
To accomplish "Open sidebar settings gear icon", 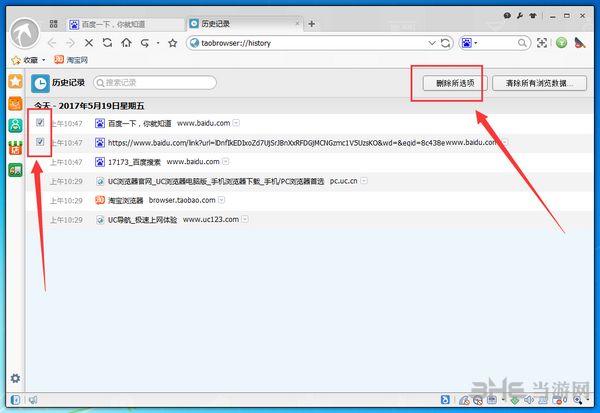I will pyautogui.click(x=15, y=378).
